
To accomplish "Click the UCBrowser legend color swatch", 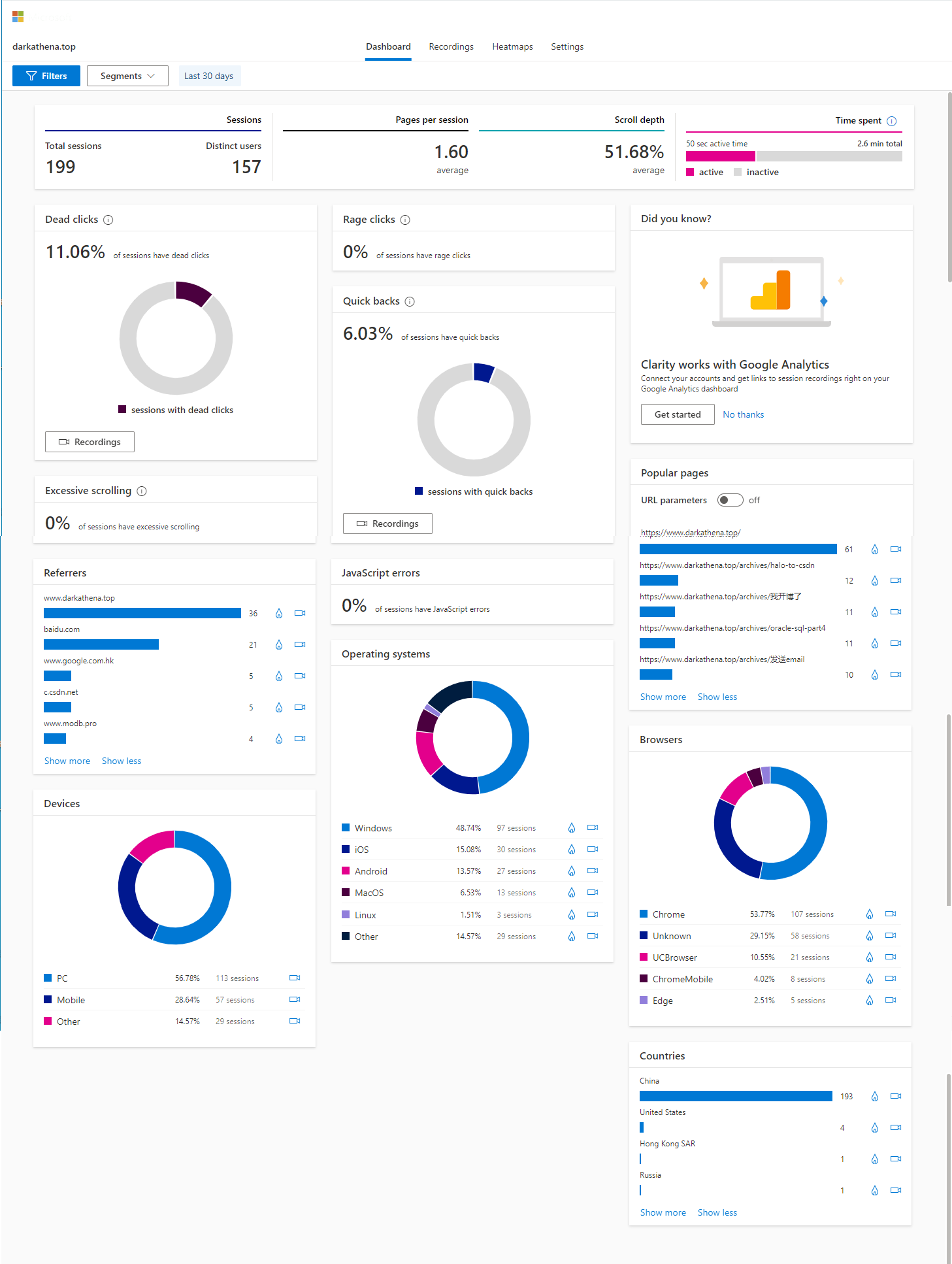I will [x=644, y=957].
